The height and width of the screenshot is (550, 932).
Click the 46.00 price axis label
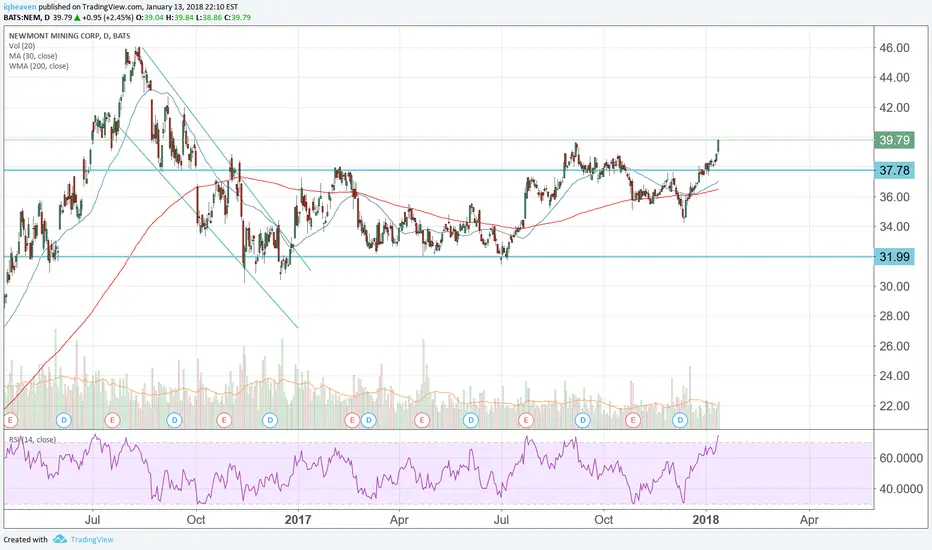pyautogui.click(x=895, y=48)
